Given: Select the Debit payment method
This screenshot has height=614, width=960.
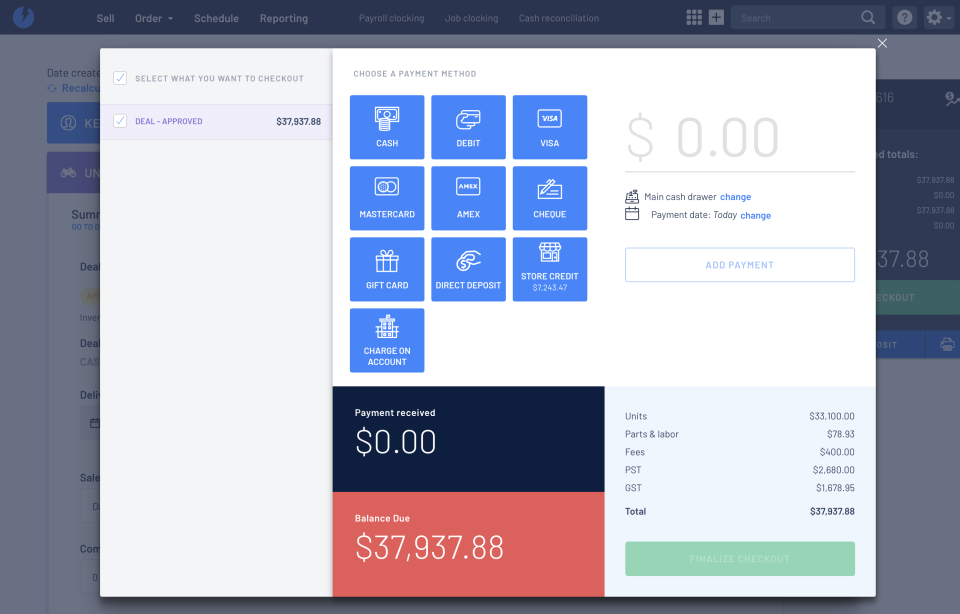Looking at the screenshot, I should [x=468, y=127].
